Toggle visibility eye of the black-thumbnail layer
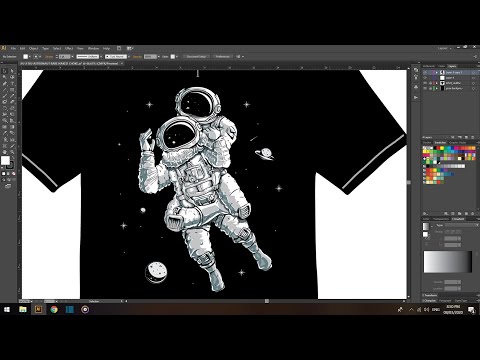 point(425,88)
